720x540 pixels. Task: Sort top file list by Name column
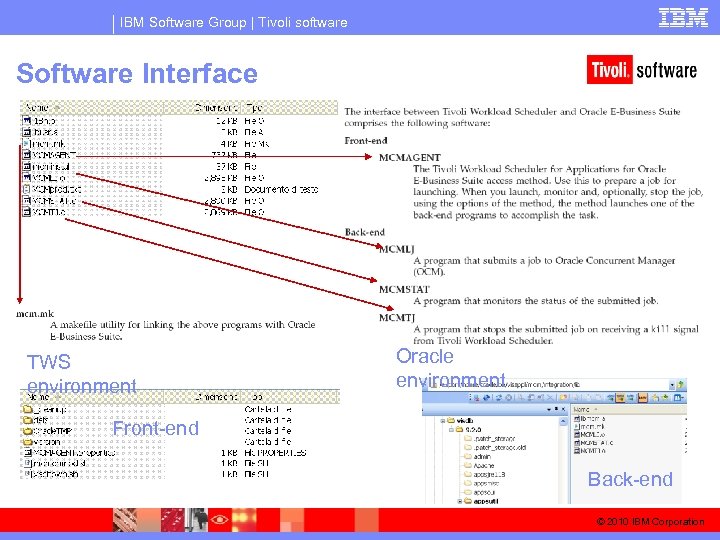92,107
